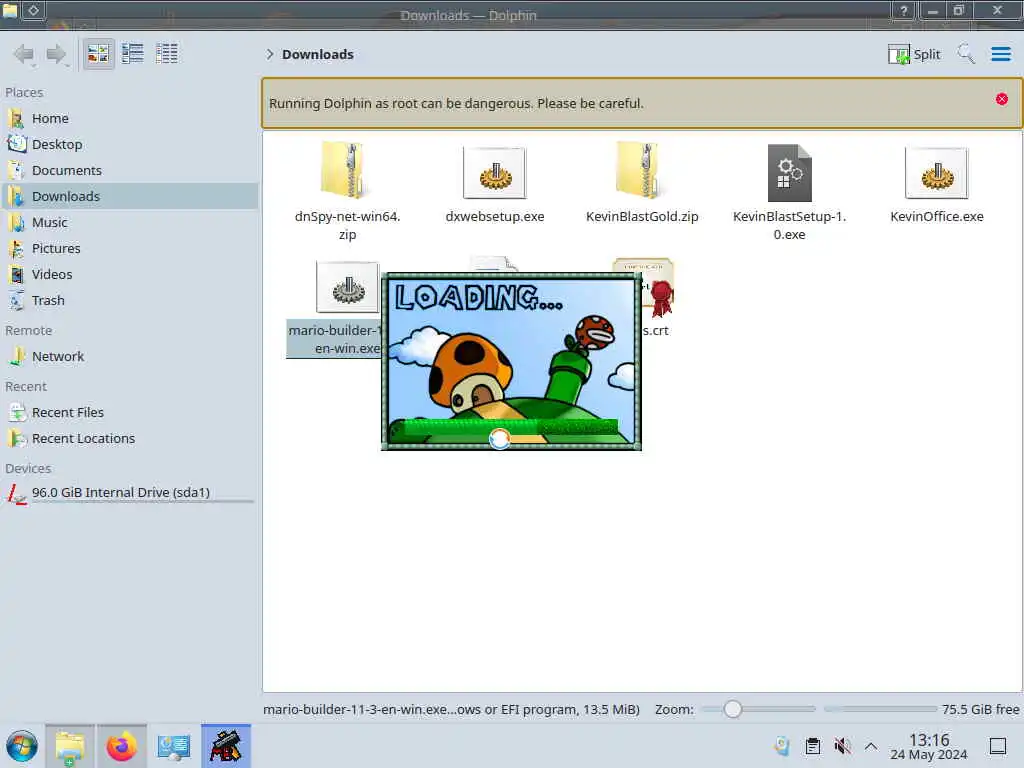This screenshot has width=1024, height=768.
Task: Open Documents in Places
Action: coord(129,170)
